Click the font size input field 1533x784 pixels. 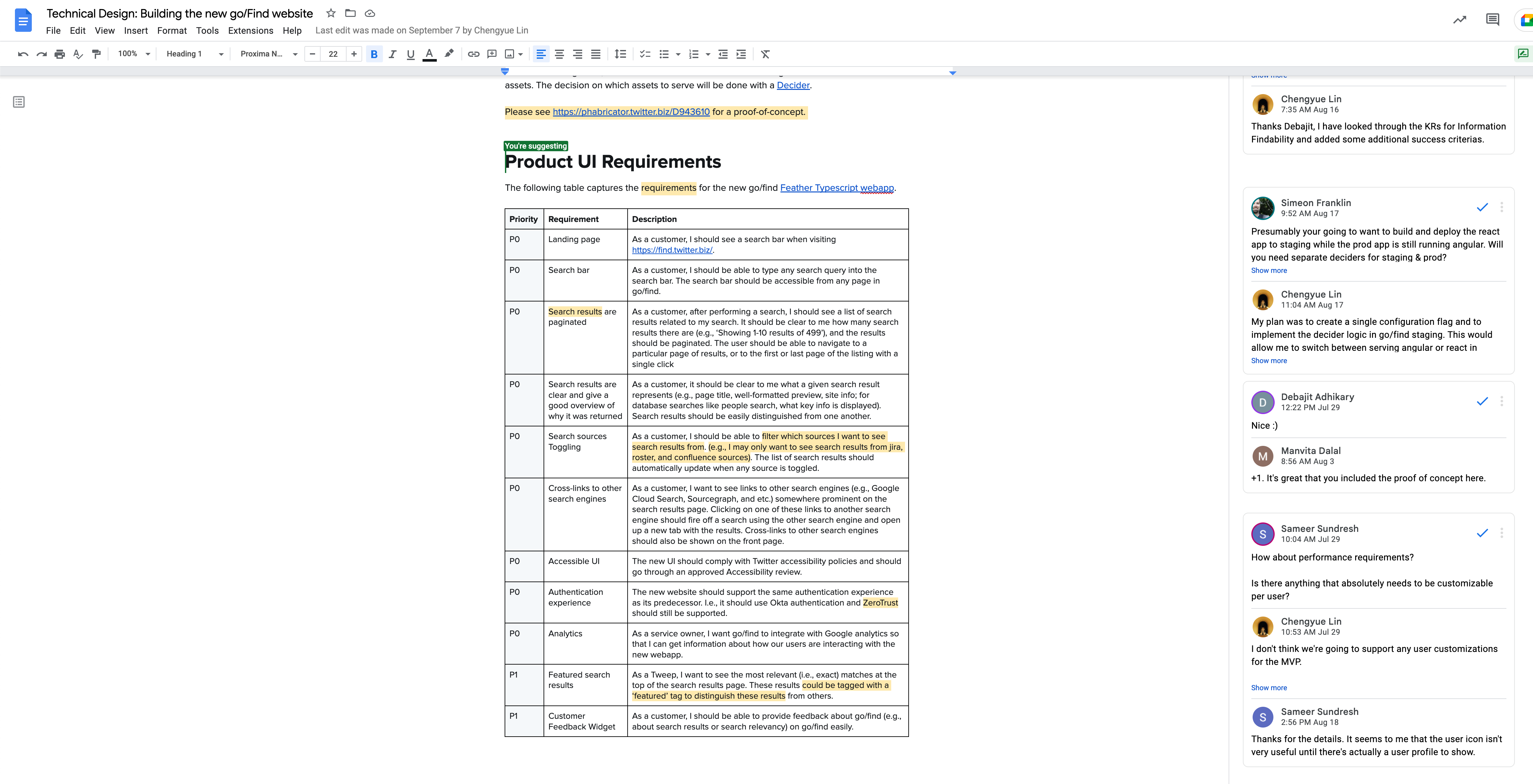click(x=333, y=54)
